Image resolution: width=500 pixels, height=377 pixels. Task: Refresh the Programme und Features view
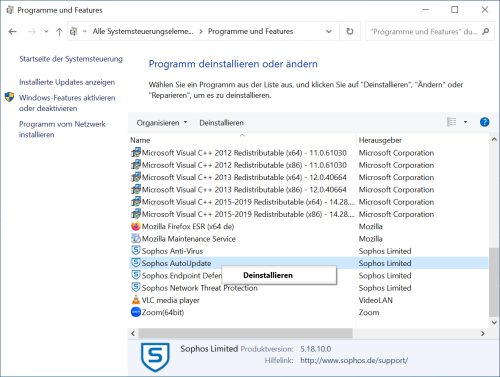point(350,31)
